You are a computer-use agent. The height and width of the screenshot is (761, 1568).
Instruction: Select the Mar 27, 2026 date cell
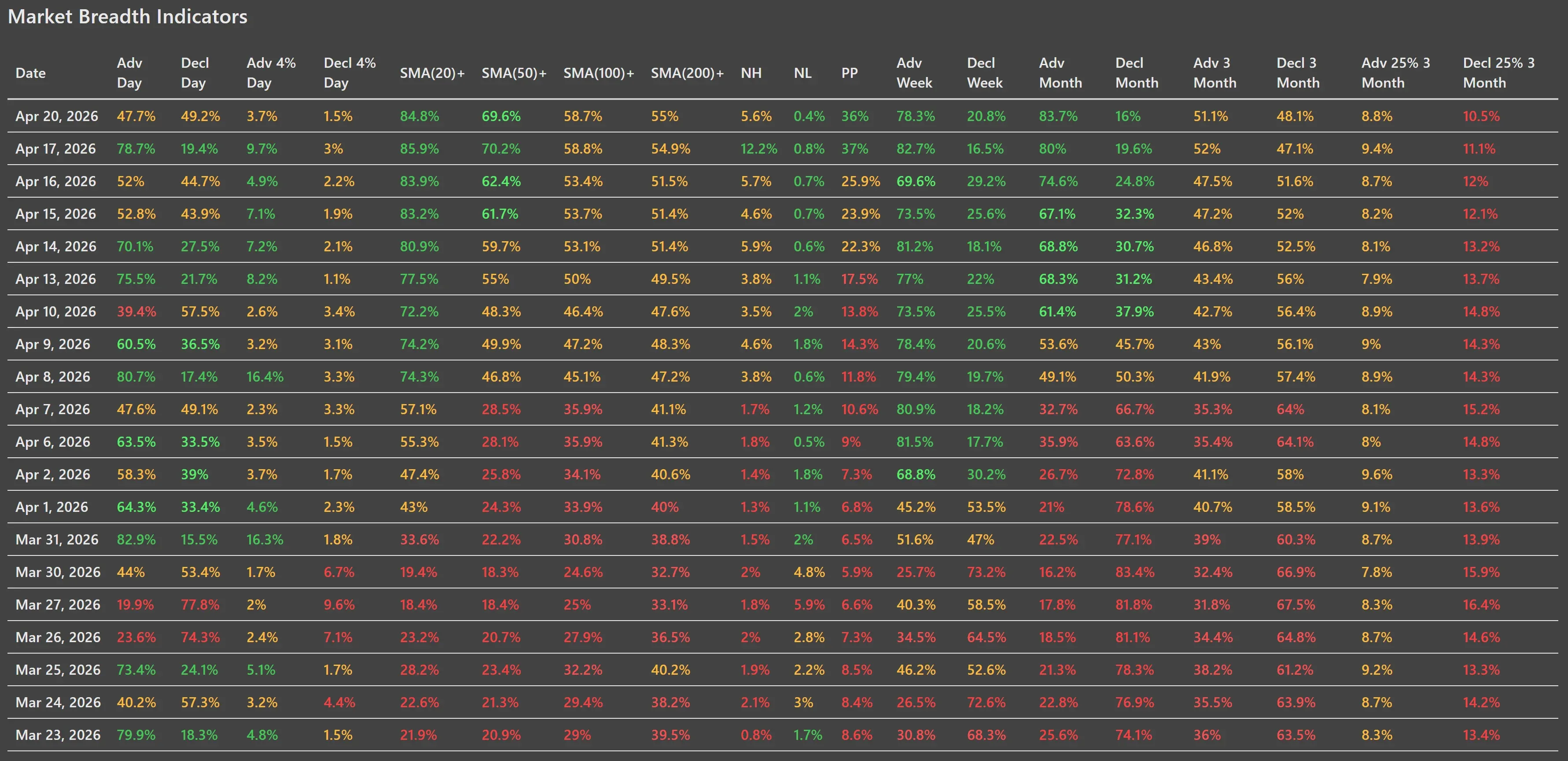[58, 605]
